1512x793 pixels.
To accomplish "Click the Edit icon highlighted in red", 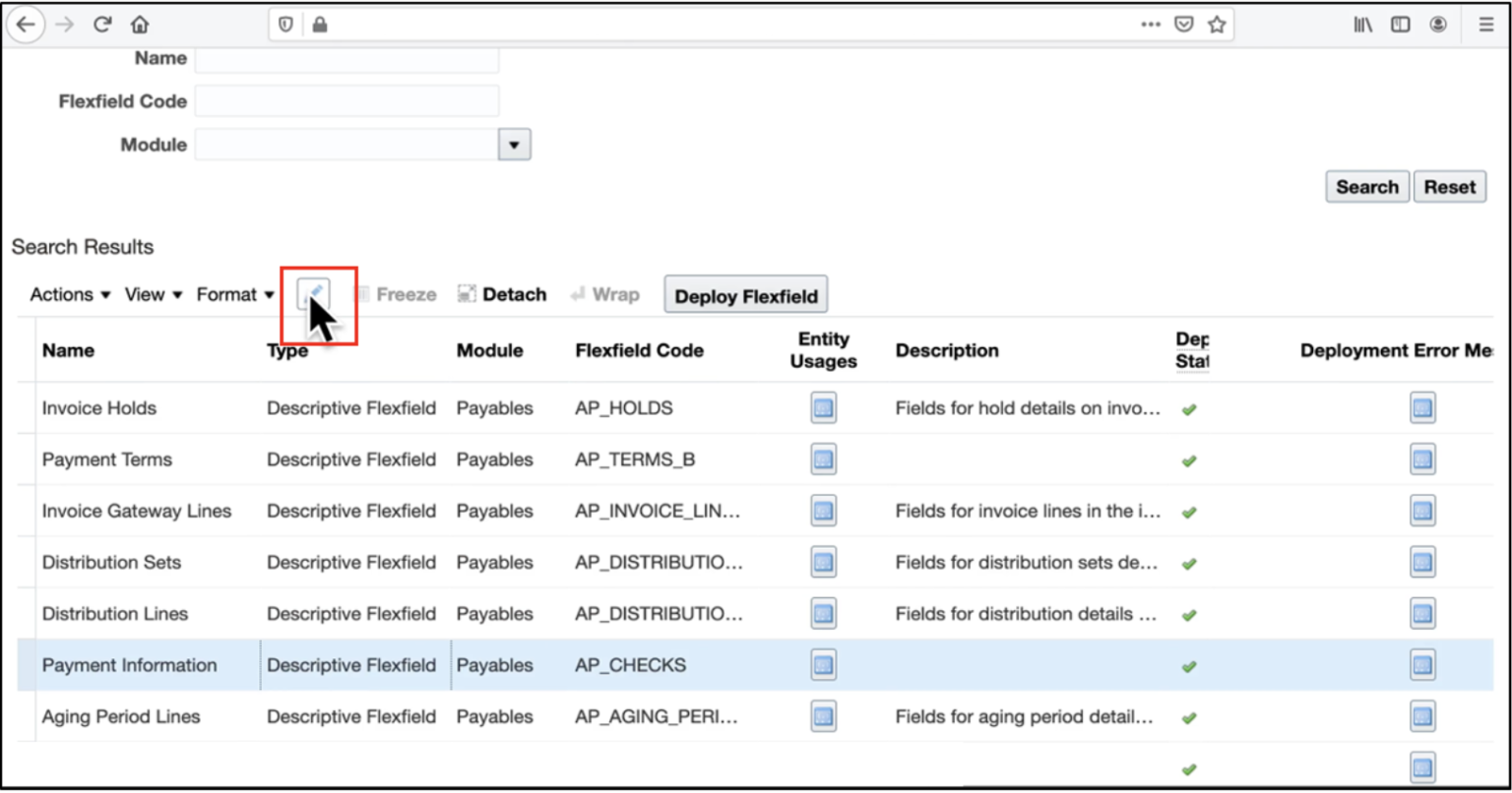I will coord(315,294).
